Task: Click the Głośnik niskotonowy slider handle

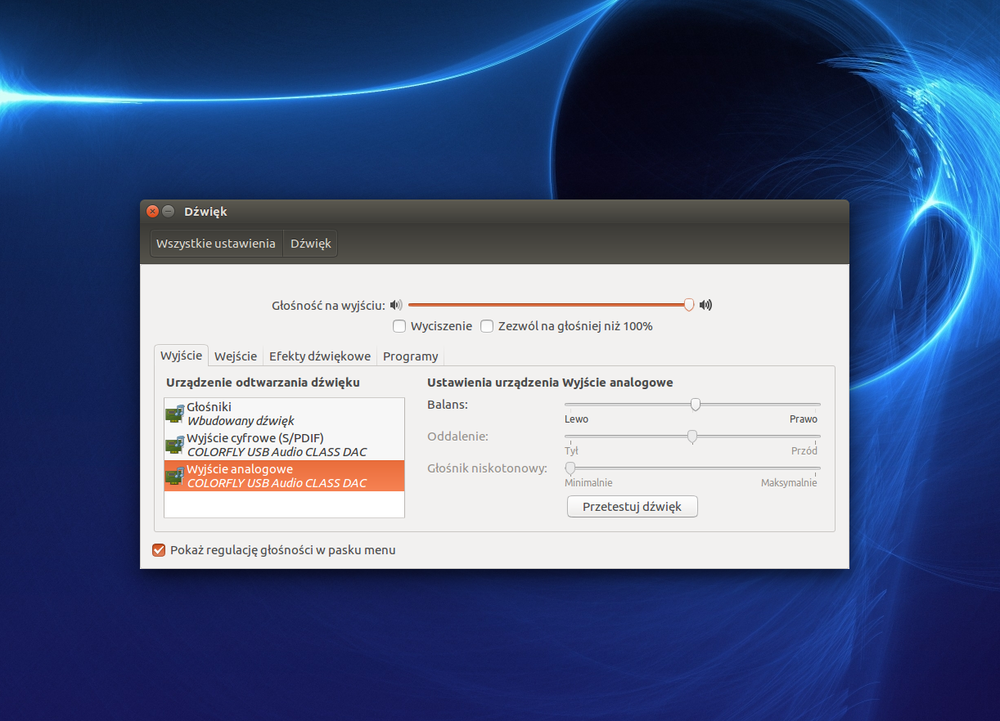Action: (x=571, y=468)
